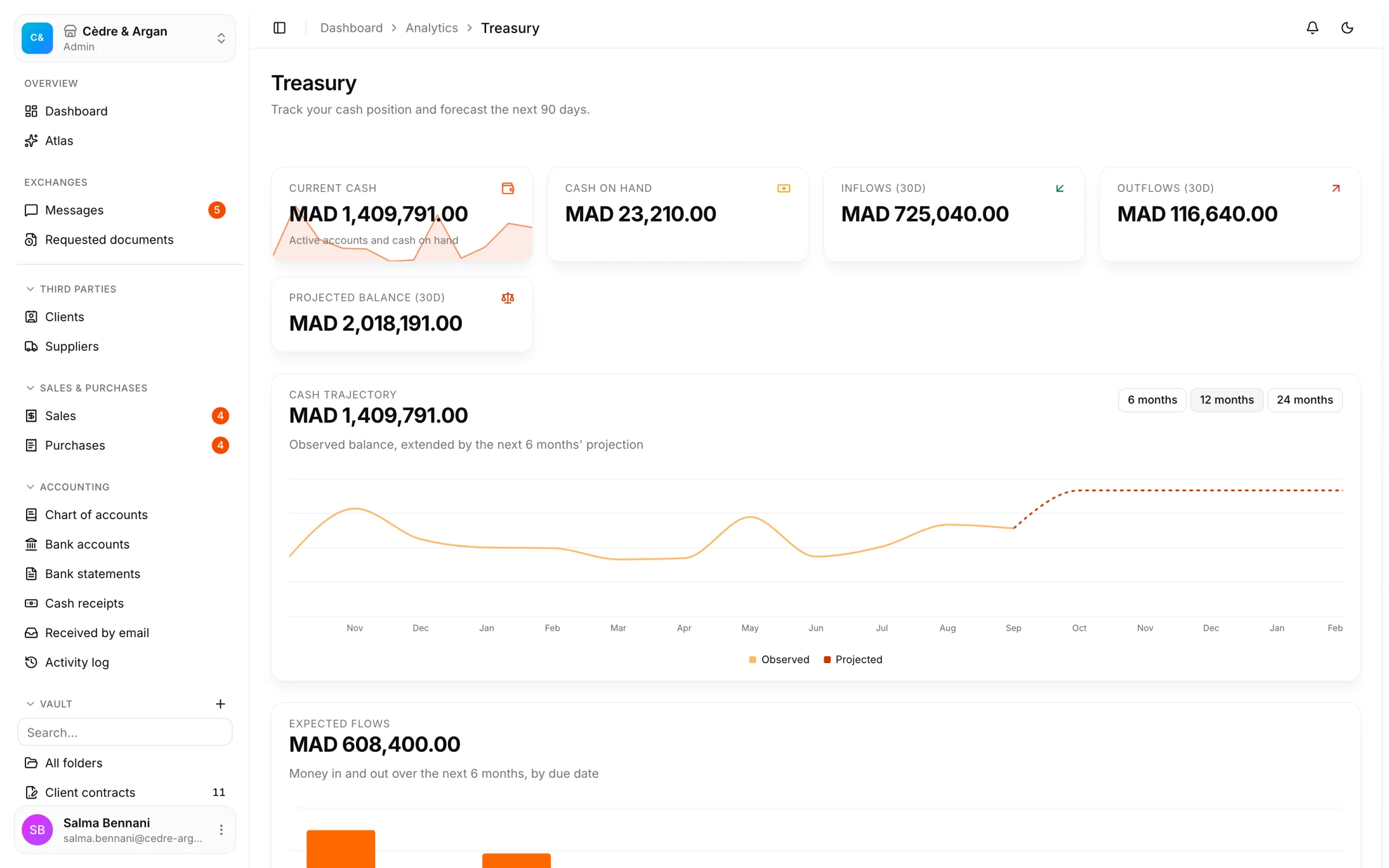Open Bank statements

point(125,573)
